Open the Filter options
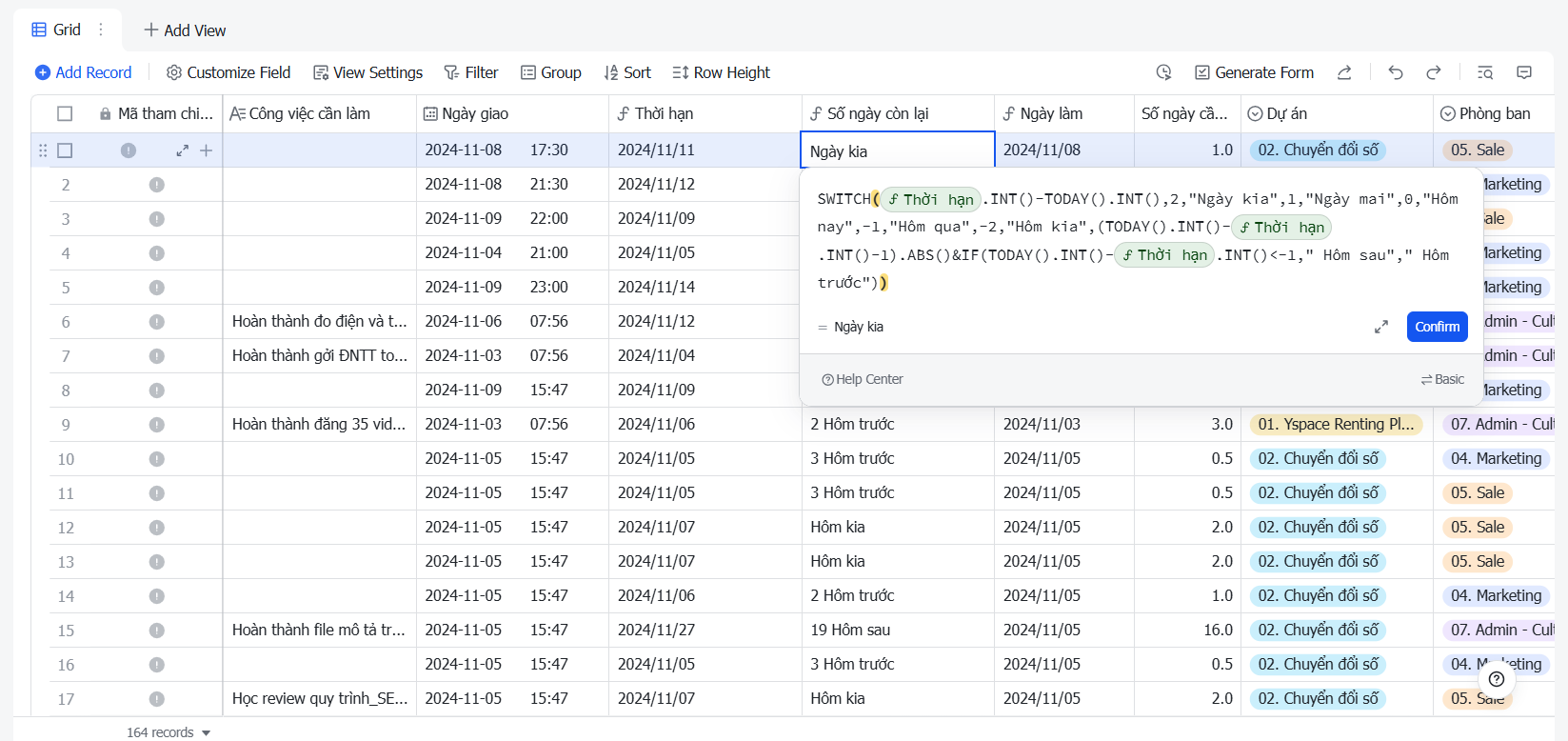The width and height of the screenshot is (1568, 741). point(471,72)
